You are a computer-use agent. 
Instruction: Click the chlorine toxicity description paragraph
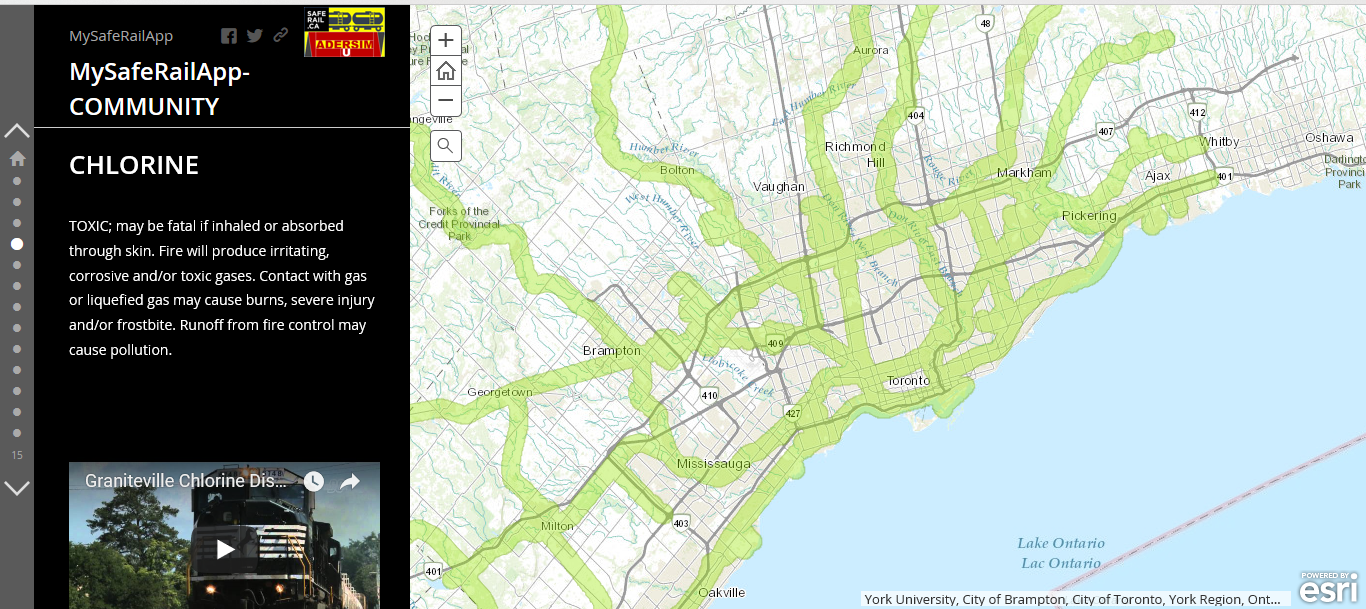pos(222,288)
